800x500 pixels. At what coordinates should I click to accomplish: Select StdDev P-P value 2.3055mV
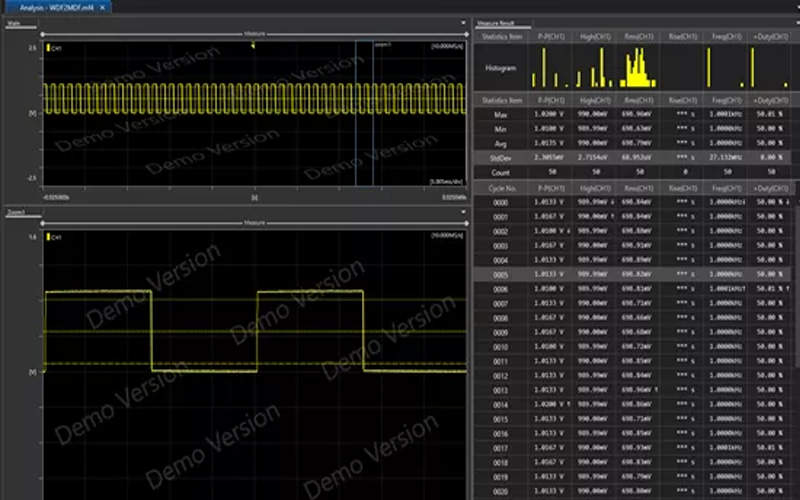(549, 158)
